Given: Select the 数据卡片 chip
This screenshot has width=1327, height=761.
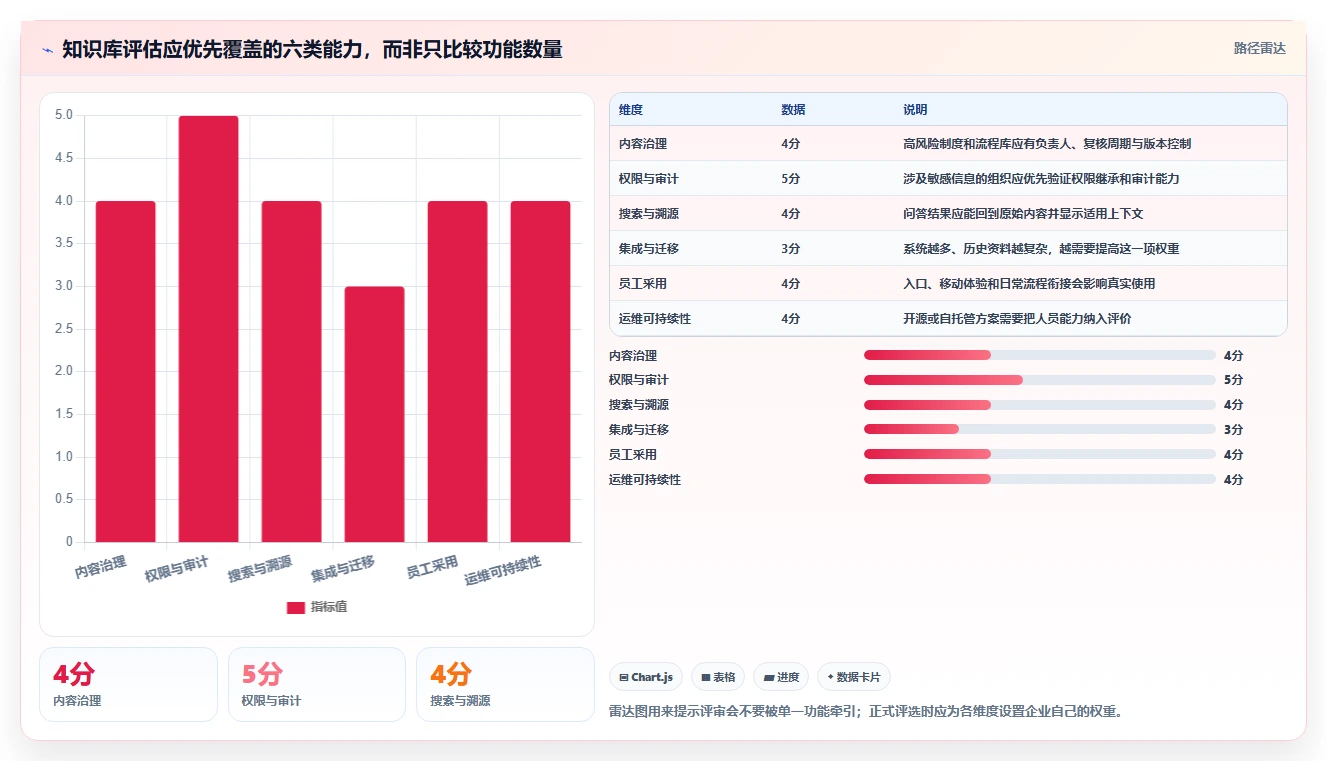Looking at the screenshot, I should (853, 677).
